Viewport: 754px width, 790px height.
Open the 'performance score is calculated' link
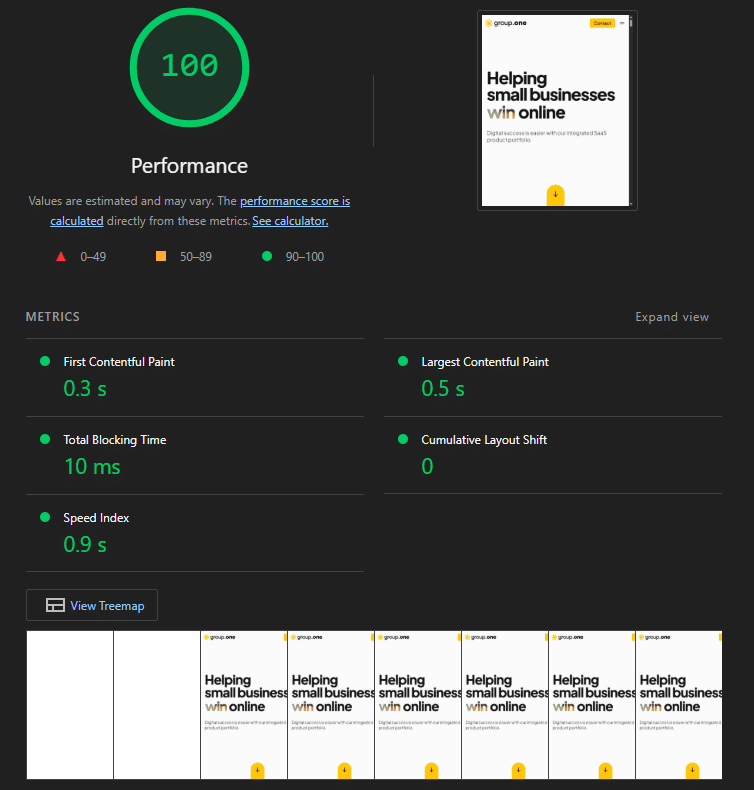294,201
